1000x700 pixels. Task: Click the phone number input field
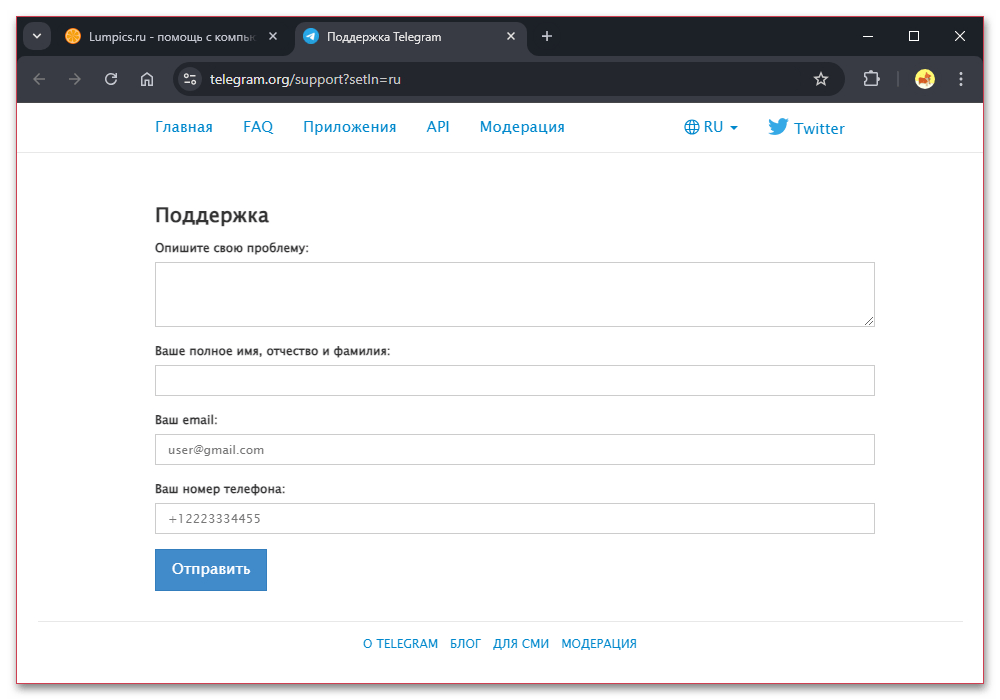click(x=515, y=518)
